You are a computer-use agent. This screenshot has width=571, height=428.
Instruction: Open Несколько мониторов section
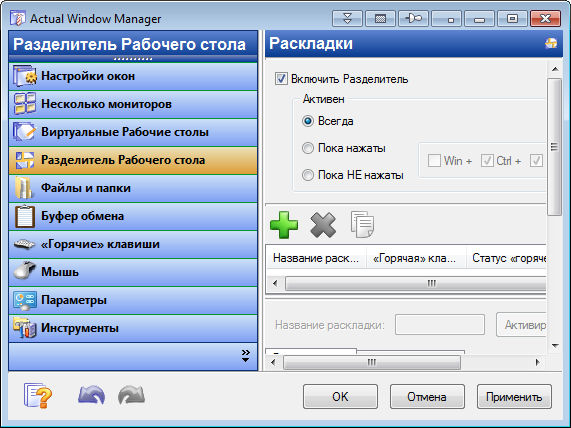click(133, 104)
